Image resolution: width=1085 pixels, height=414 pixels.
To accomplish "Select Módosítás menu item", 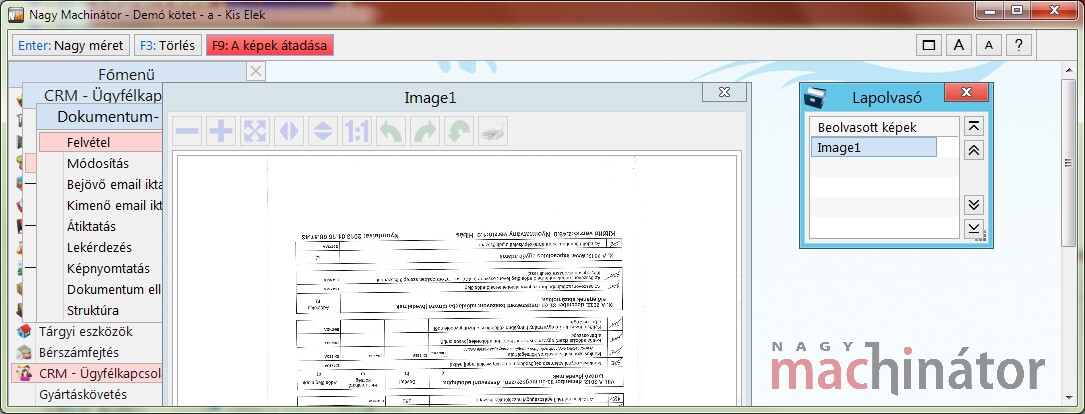I will pyautogui.click(x=100, y=163).
